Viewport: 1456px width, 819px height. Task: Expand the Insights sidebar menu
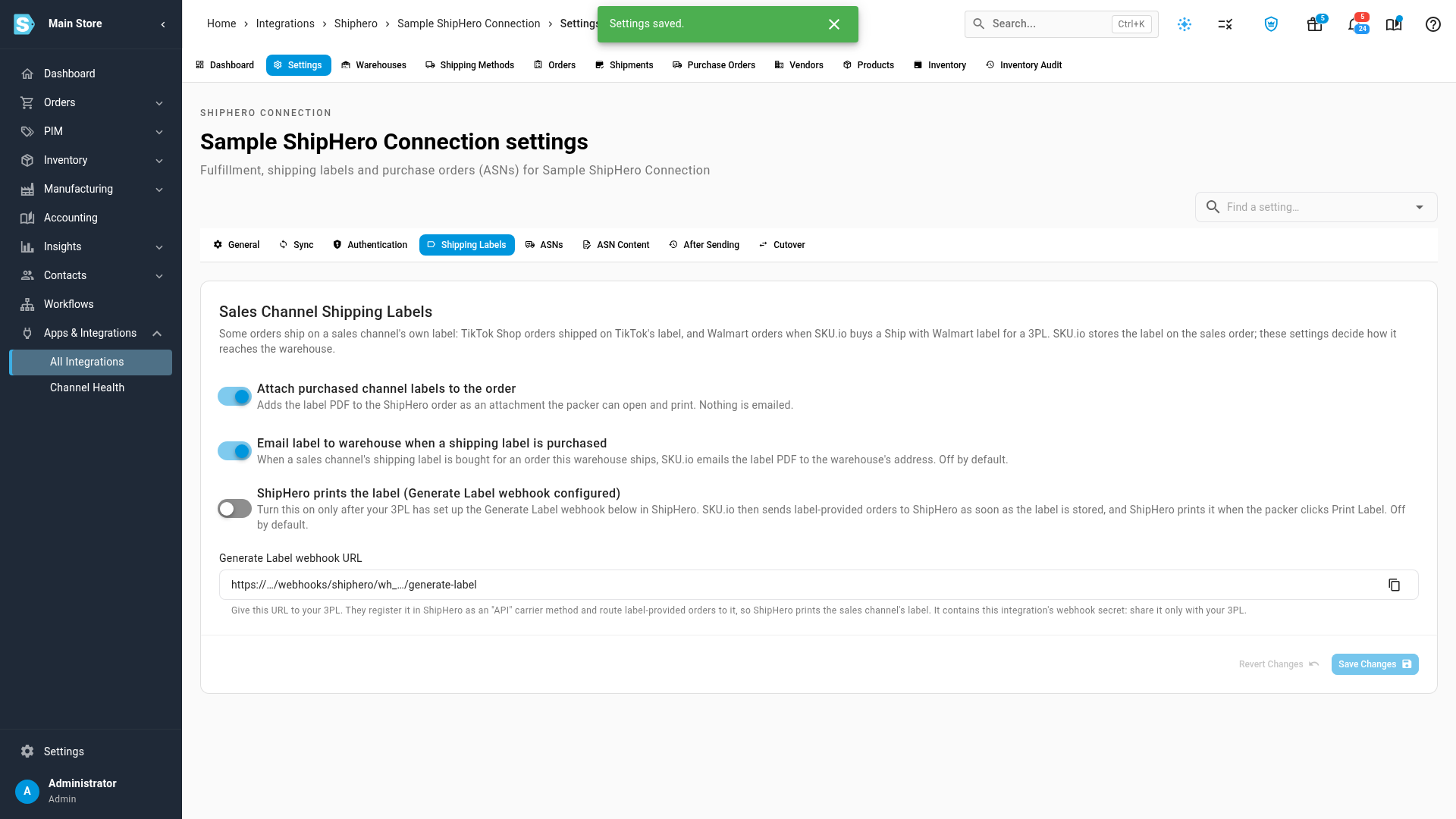pos(91,246)
